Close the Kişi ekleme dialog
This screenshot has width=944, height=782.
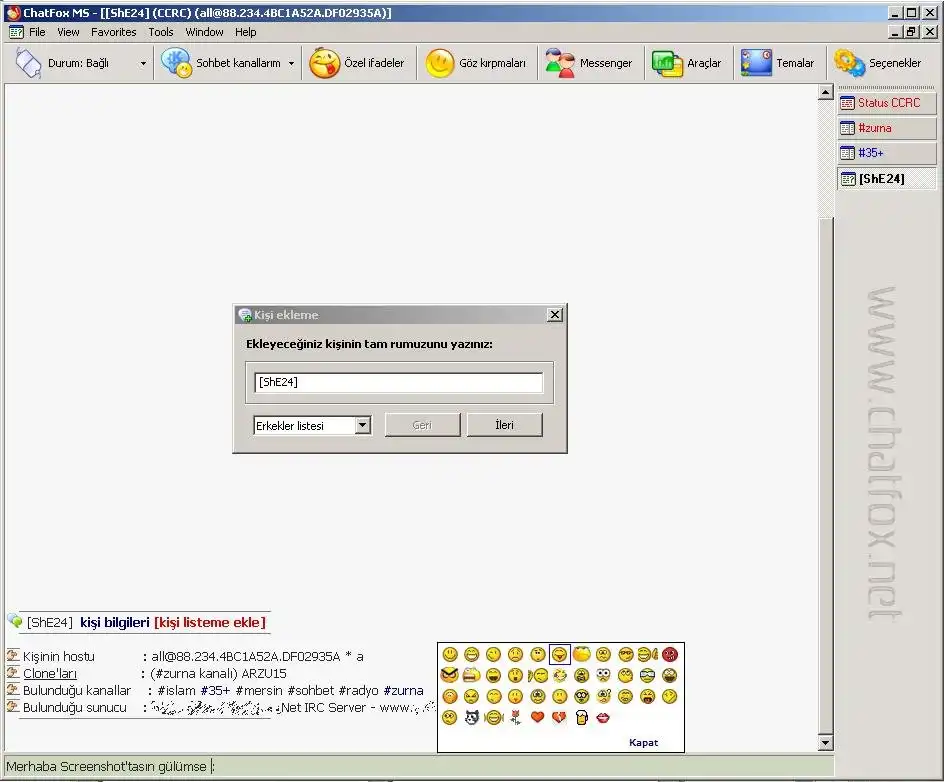click(x=554, y=315)
